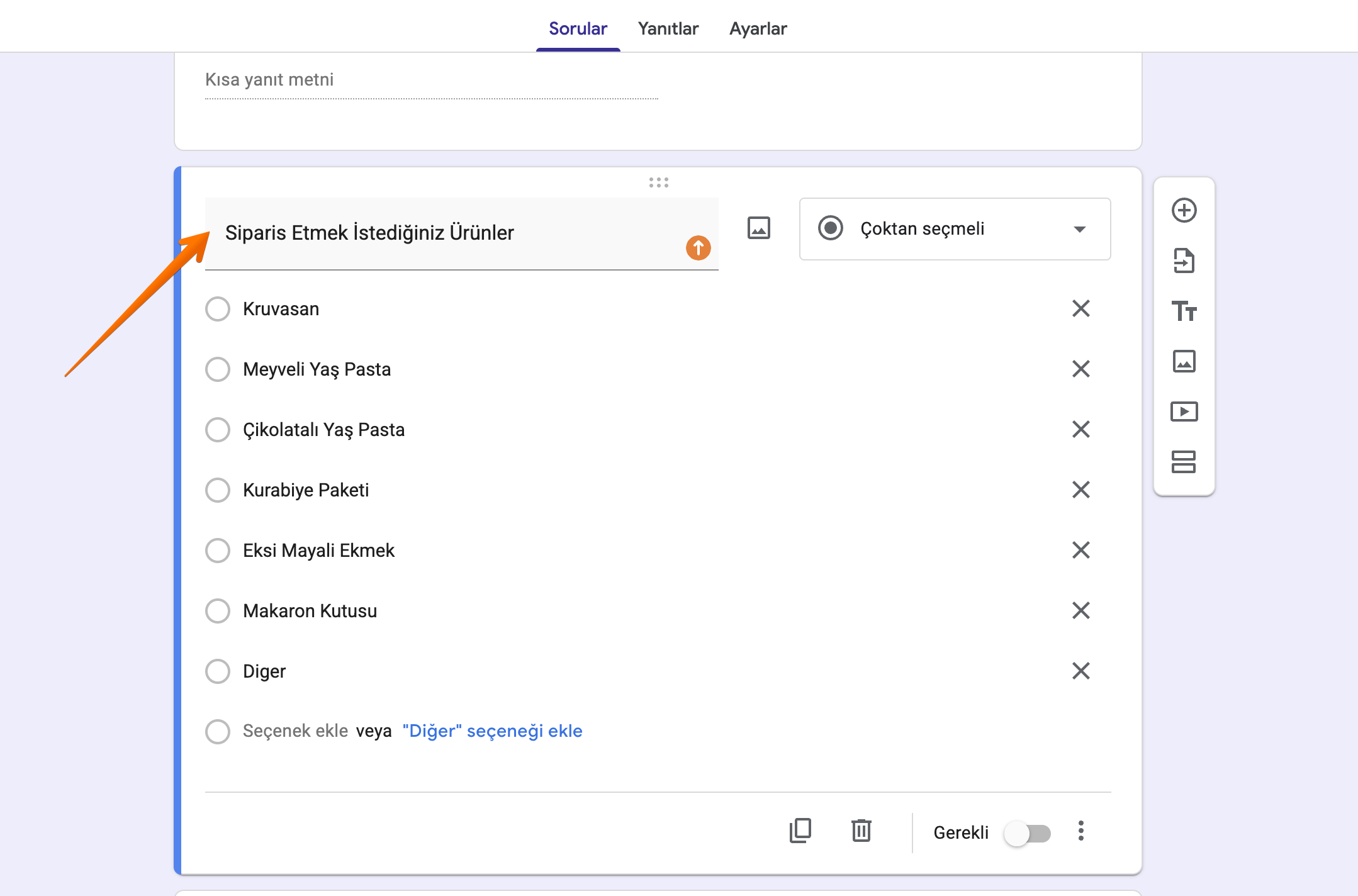The height and width of the screenshot is (896, 1358).
Task: Switch to the Yanıtlar tab
Action: coord(668,29)
